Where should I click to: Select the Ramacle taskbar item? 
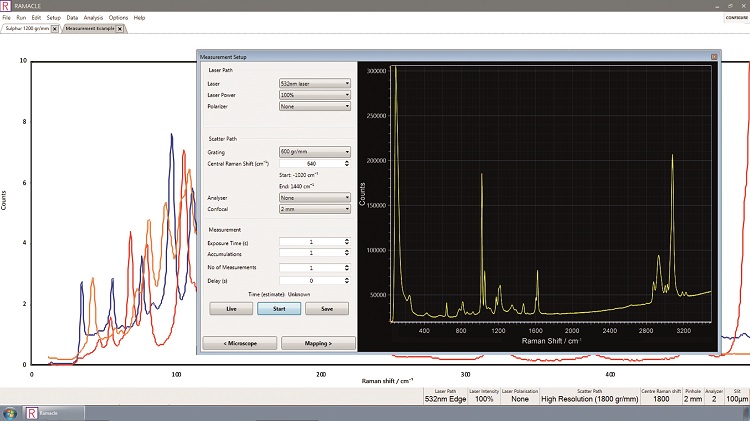click(53, 413)
